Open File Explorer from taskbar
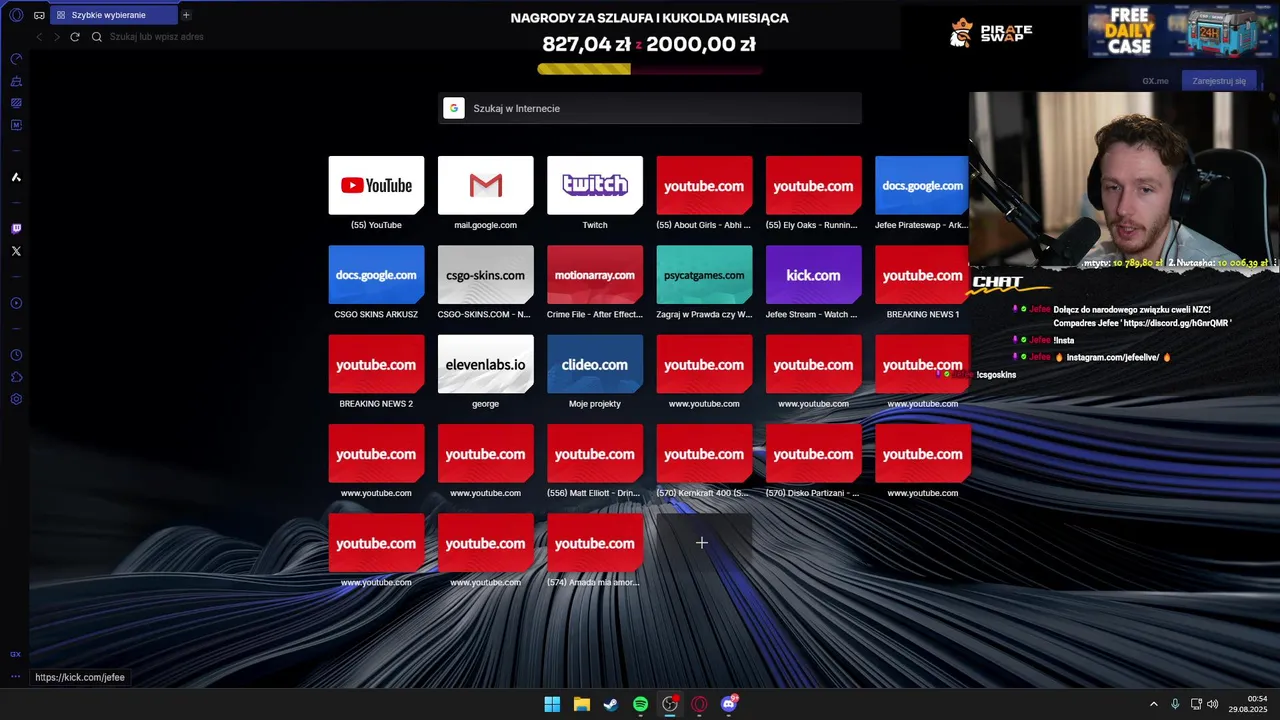This screenshot has width=1280, height=720. [x=581, y=704]
